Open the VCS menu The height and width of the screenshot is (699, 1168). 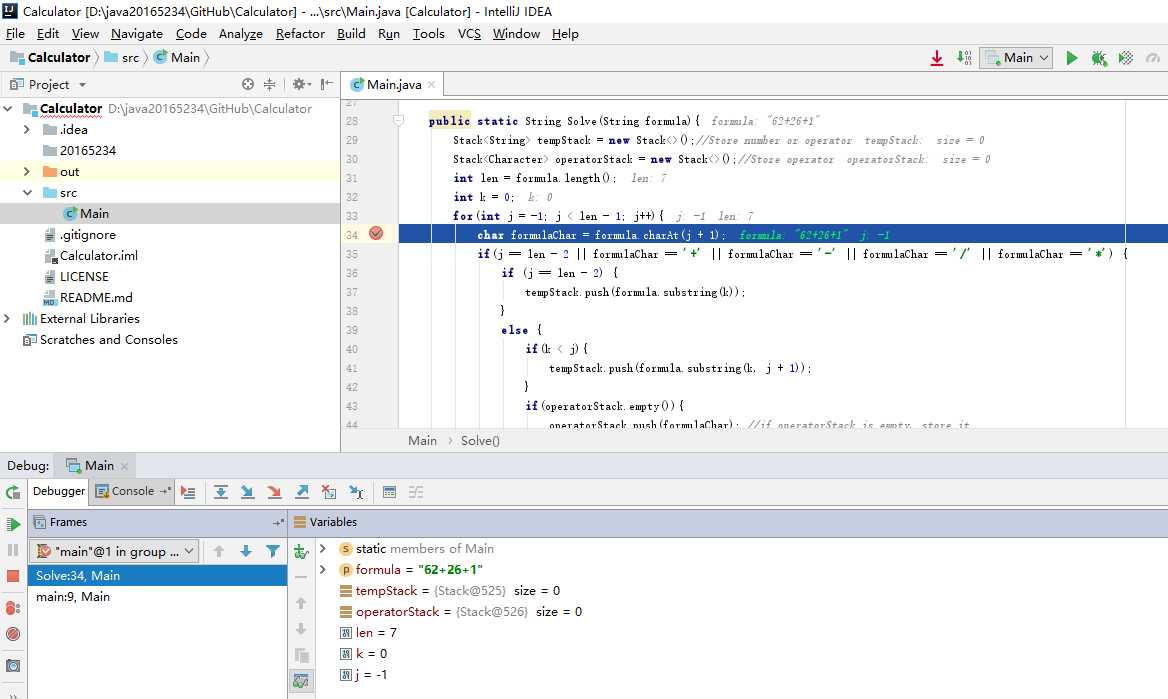pos(469,34)
